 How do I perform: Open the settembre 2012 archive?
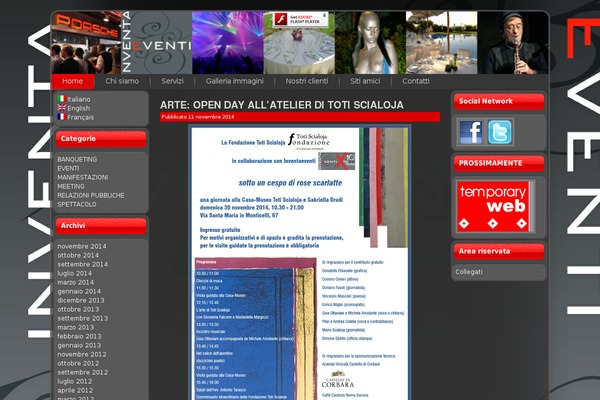click(83, 372)
